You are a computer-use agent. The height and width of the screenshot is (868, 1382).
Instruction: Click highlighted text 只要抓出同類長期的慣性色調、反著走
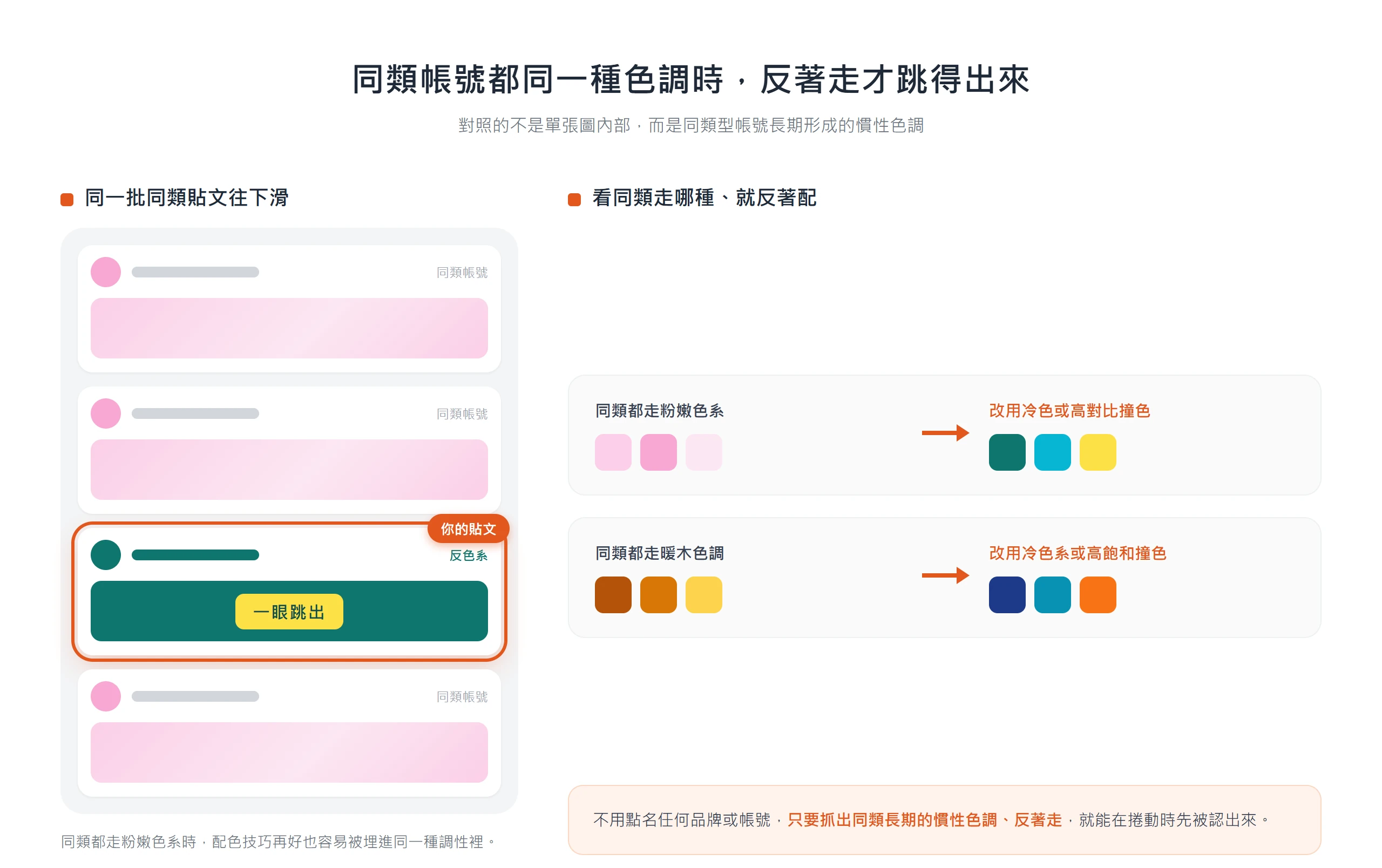tap(925, 820)
